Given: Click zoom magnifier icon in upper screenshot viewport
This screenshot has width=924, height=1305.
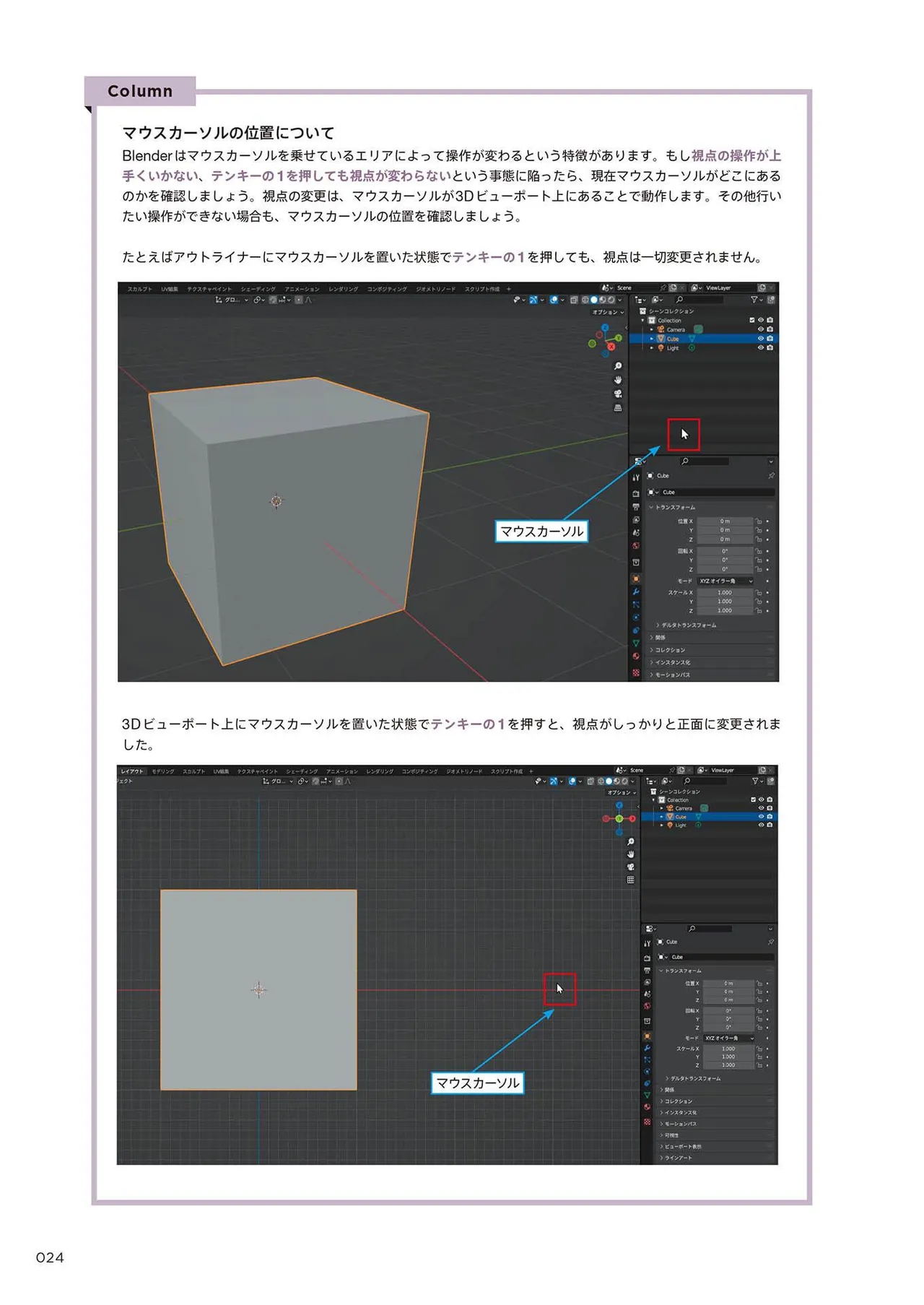Looking at the screenshot, I should click(x=618, y=366).
